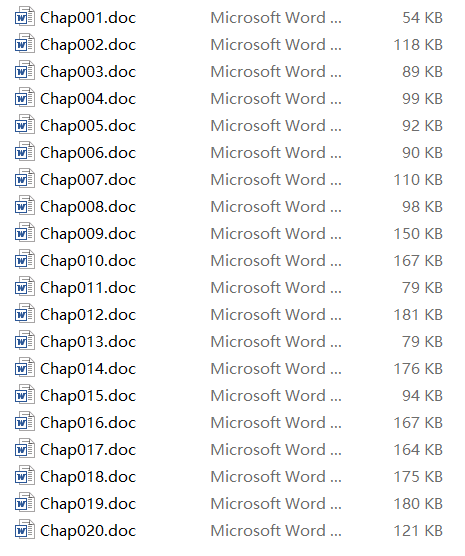Select the Word document icon for Chap007.doc
This screenshot has height=556, width=465.
[25, 178]
